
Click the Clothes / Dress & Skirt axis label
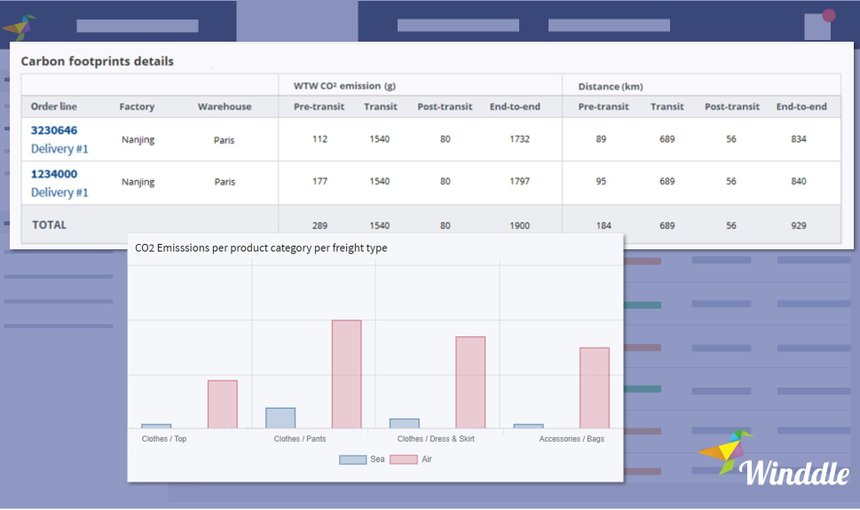(436, 439)
